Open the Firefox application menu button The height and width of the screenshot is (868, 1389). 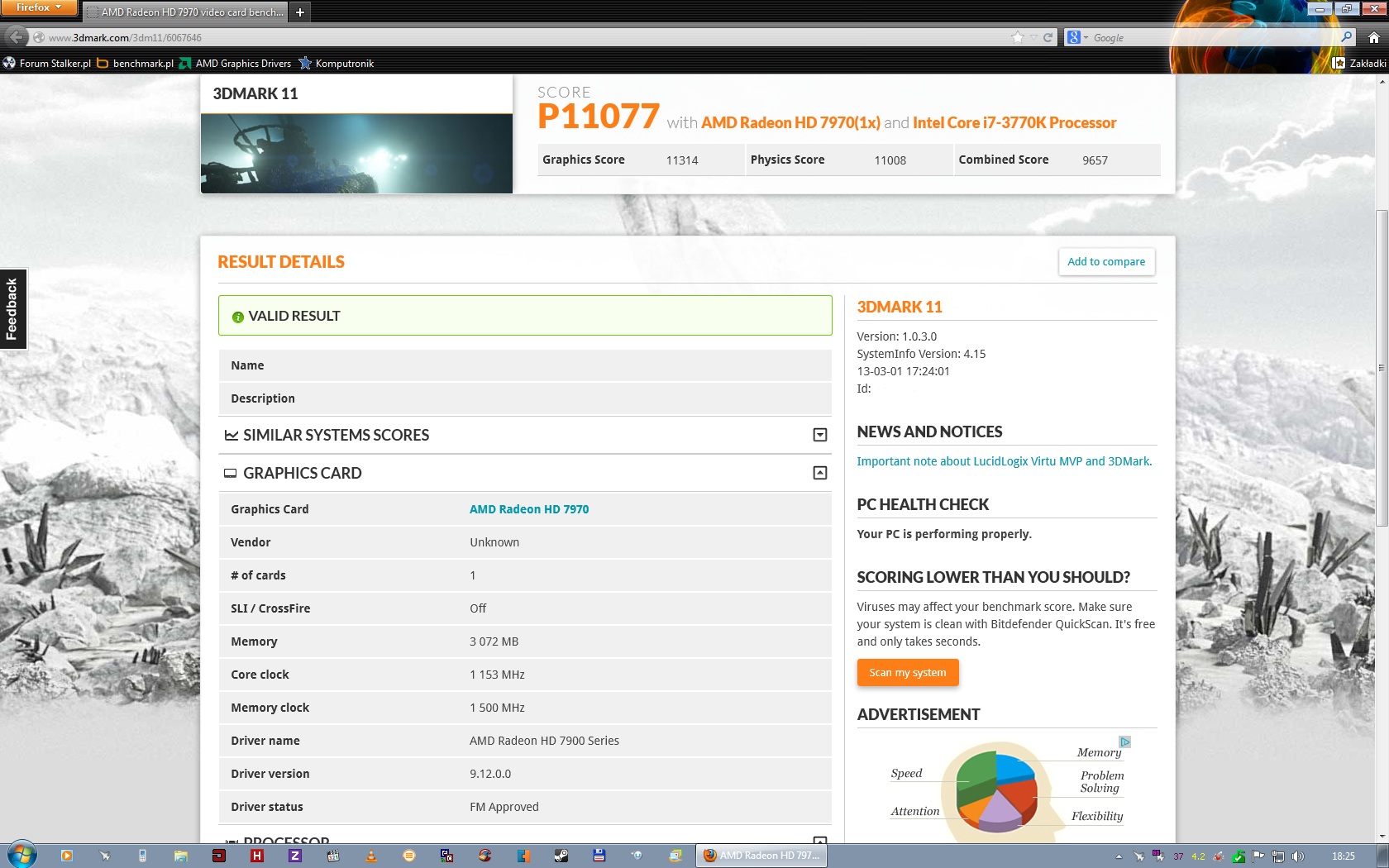[x=39, y=7]
